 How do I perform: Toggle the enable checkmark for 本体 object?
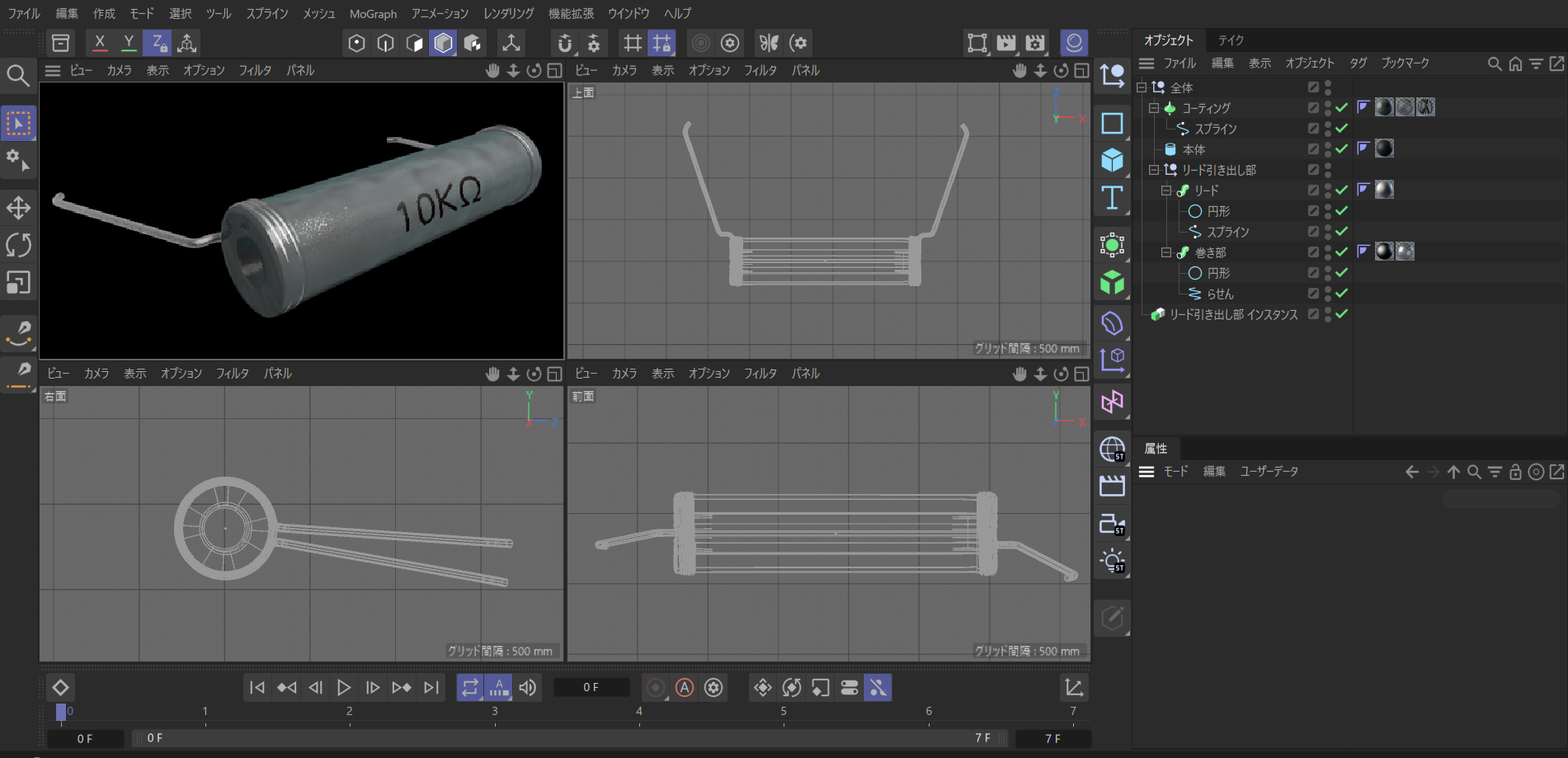pyautogui.click(x=1342, y=149)
